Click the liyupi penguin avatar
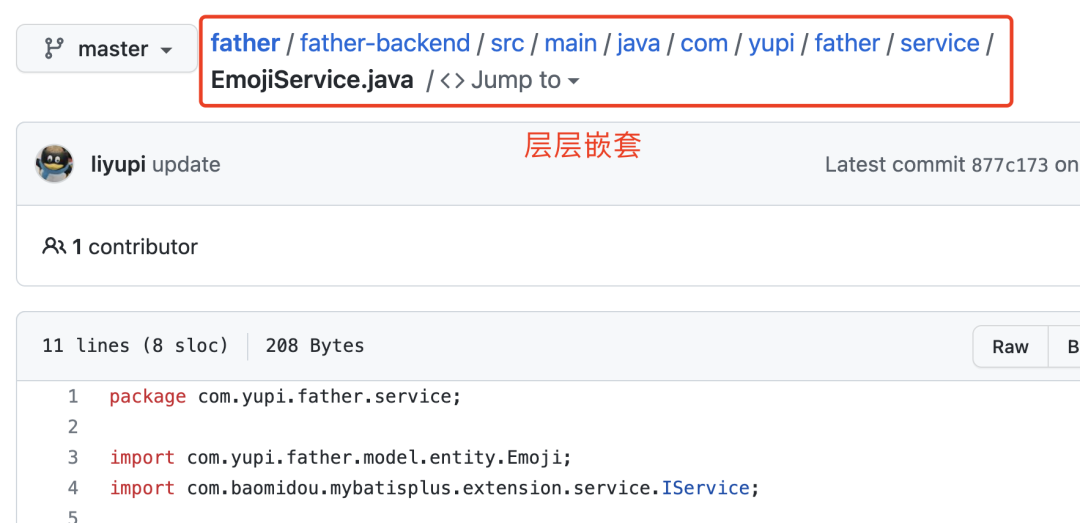This screenshot has width=1080, height=523. (x=54, y=164)
